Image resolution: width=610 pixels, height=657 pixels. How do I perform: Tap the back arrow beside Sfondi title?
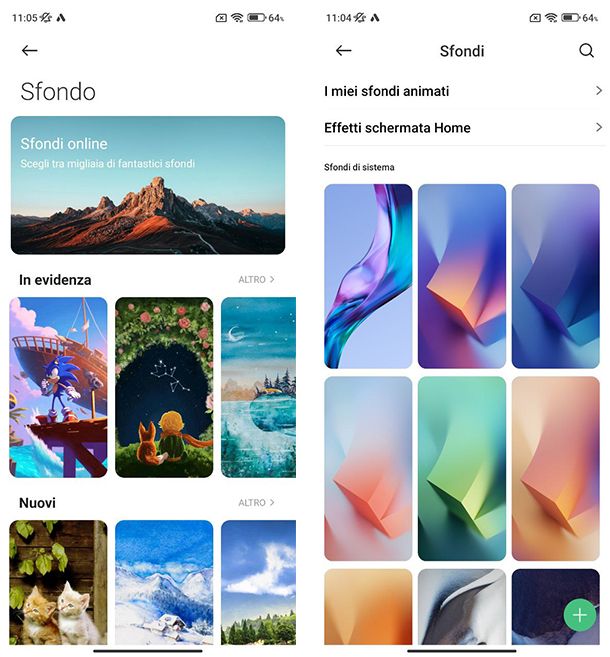click(344, 51)
